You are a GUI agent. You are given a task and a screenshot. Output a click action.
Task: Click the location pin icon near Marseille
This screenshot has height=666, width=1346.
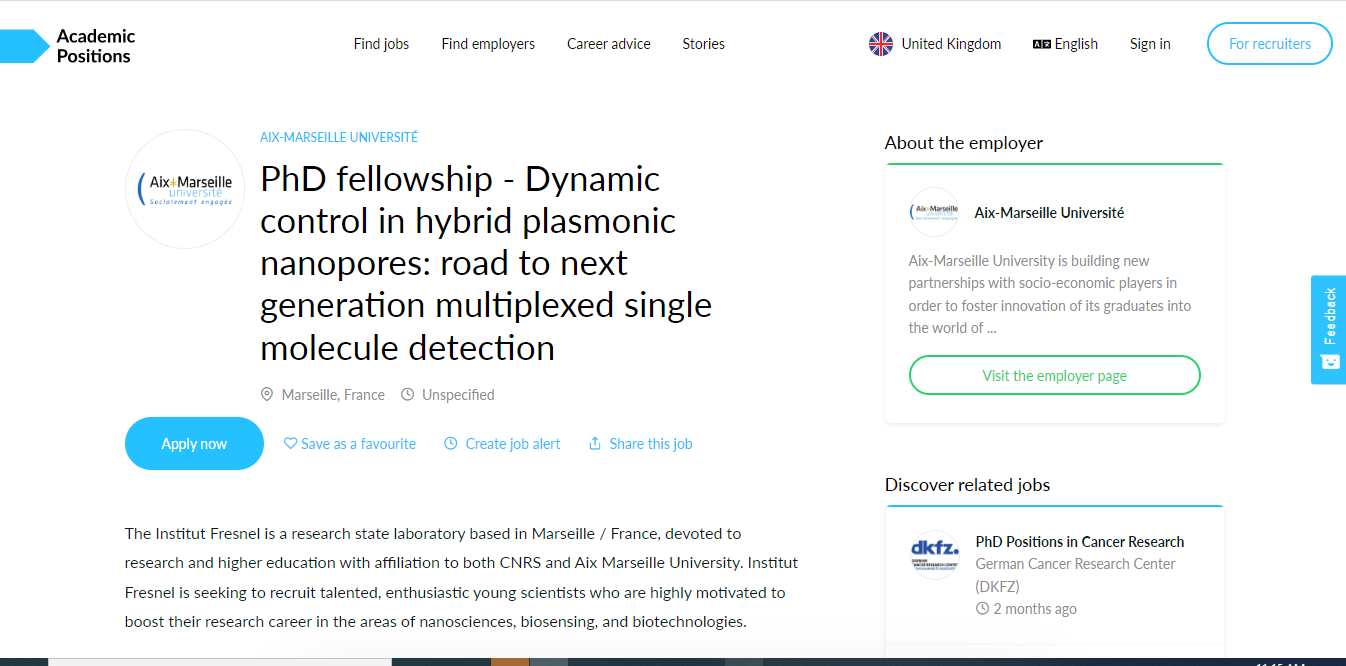click(267, 395)
